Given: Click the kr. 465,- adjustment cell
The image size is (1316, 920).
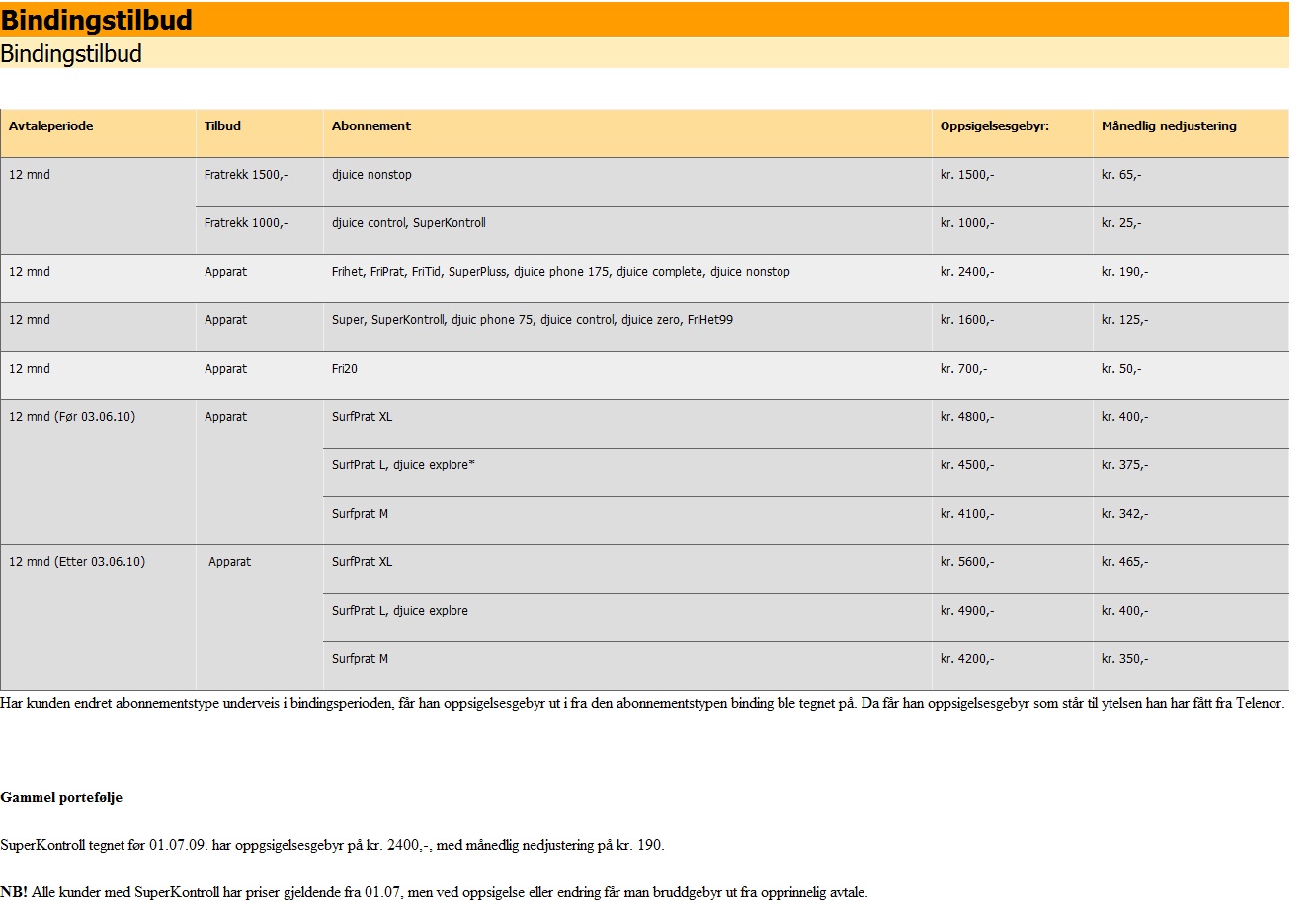Looking at the screenshot, I should pyautogui.click(x=1191, y=569).
